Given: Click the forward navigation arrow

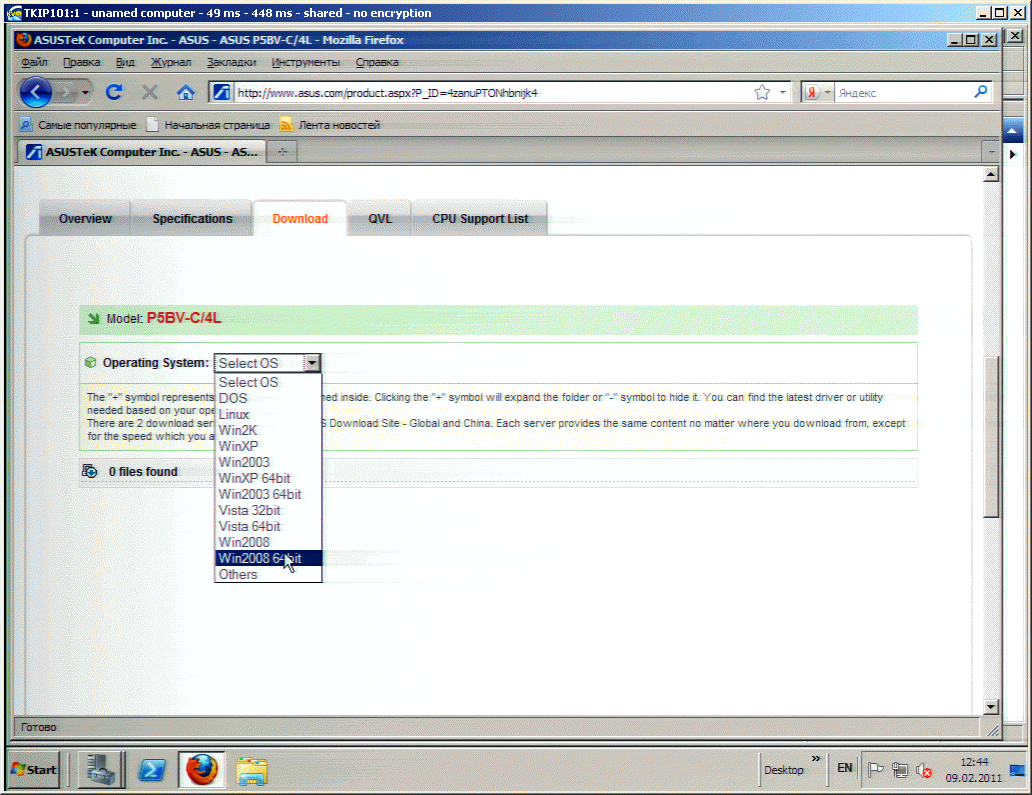Looking at the screenshot, I should click(x=66, y=93).
